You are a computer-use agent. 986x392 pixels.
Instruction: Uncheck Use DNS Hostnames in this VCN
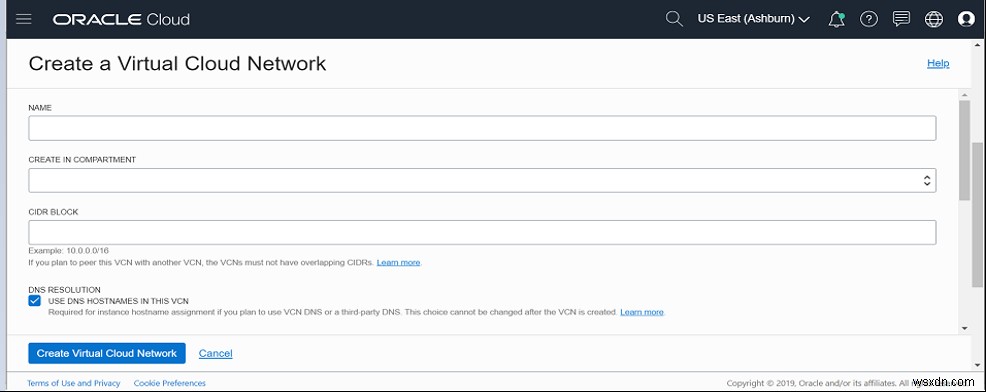35,301
